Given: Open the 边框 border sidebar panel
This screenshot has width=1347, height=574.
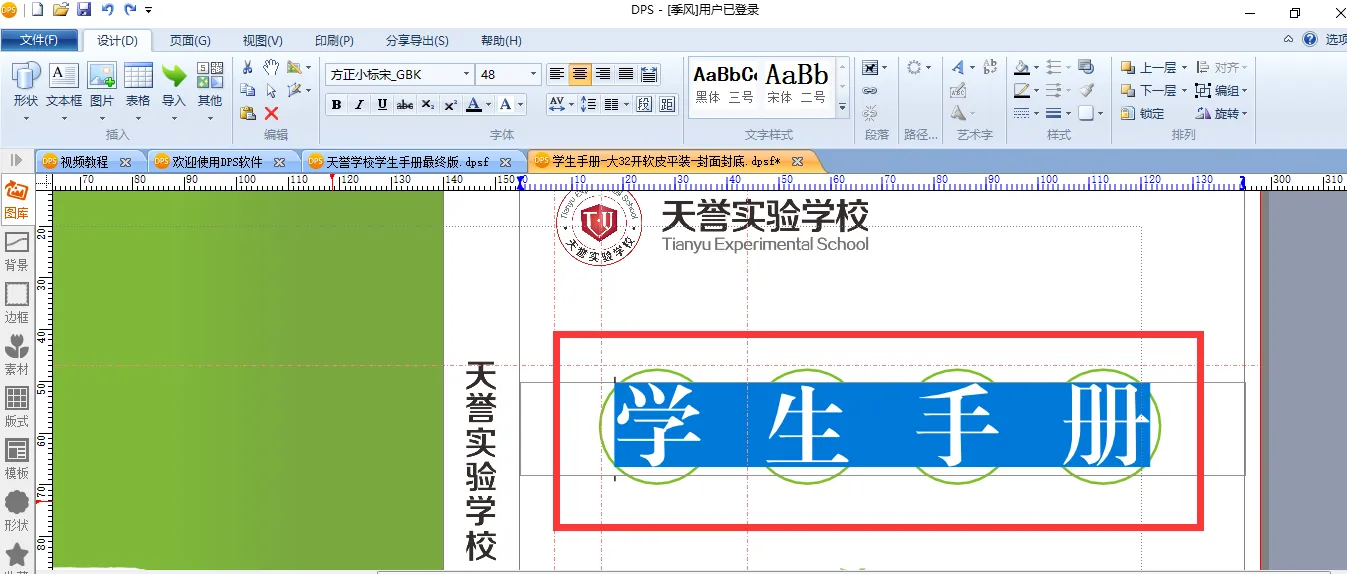Looking at the screenshot, I should coord(16,303).
